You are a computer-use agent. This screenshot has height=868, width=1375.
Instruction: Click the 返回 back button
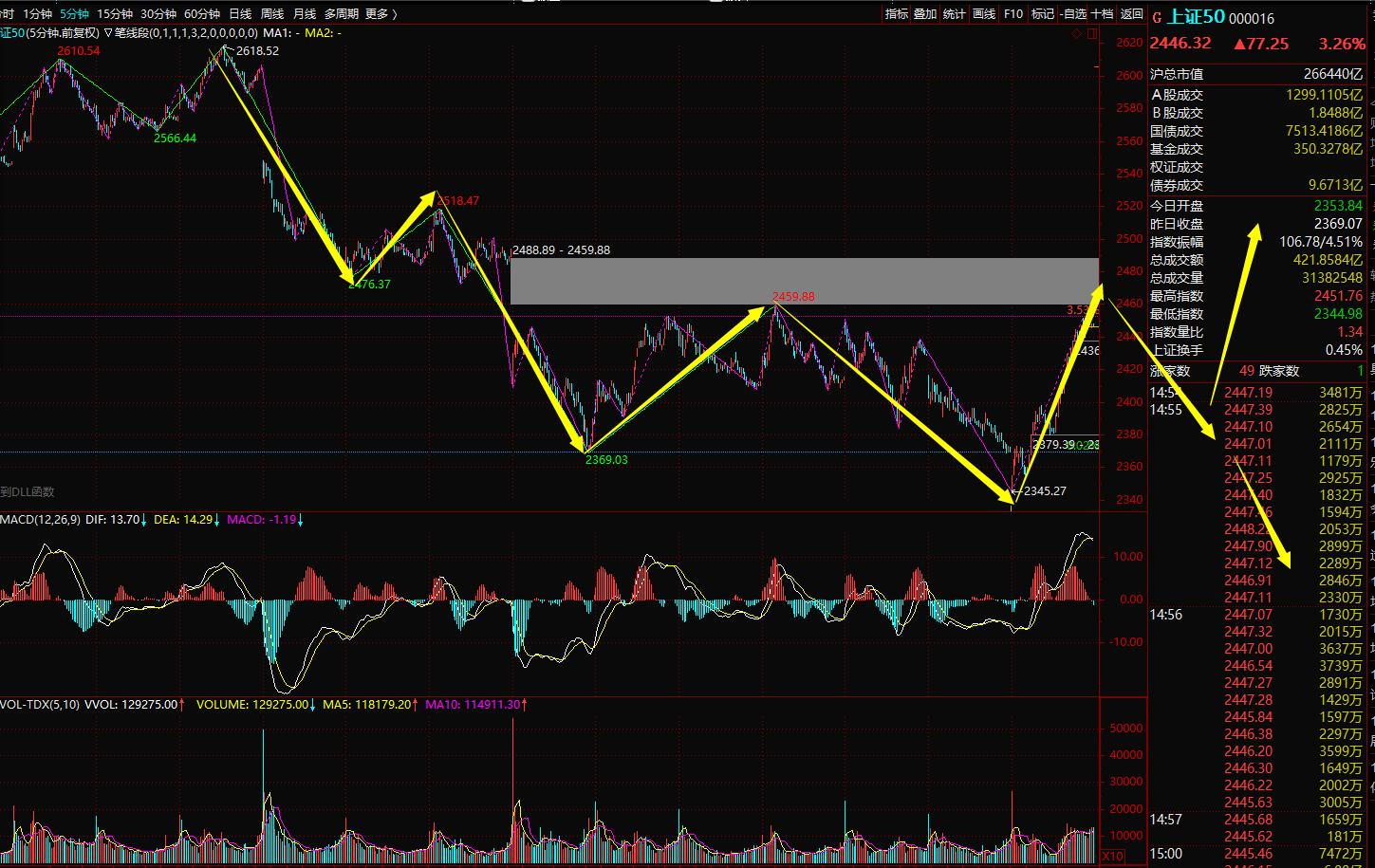pyautogui.click(x=1131, y=14)
